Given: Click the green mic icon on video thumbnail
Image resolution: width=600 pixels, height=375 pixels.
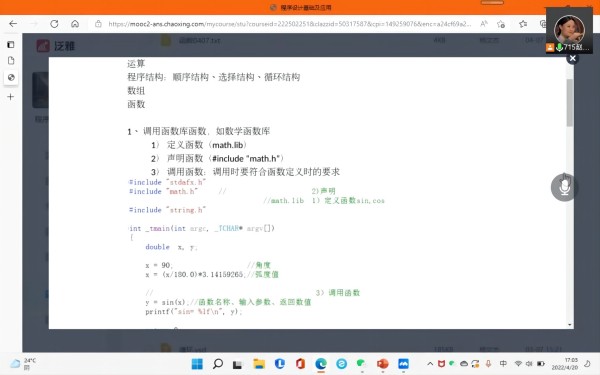Looking at the screenshot, I should [x=559, y=47].
